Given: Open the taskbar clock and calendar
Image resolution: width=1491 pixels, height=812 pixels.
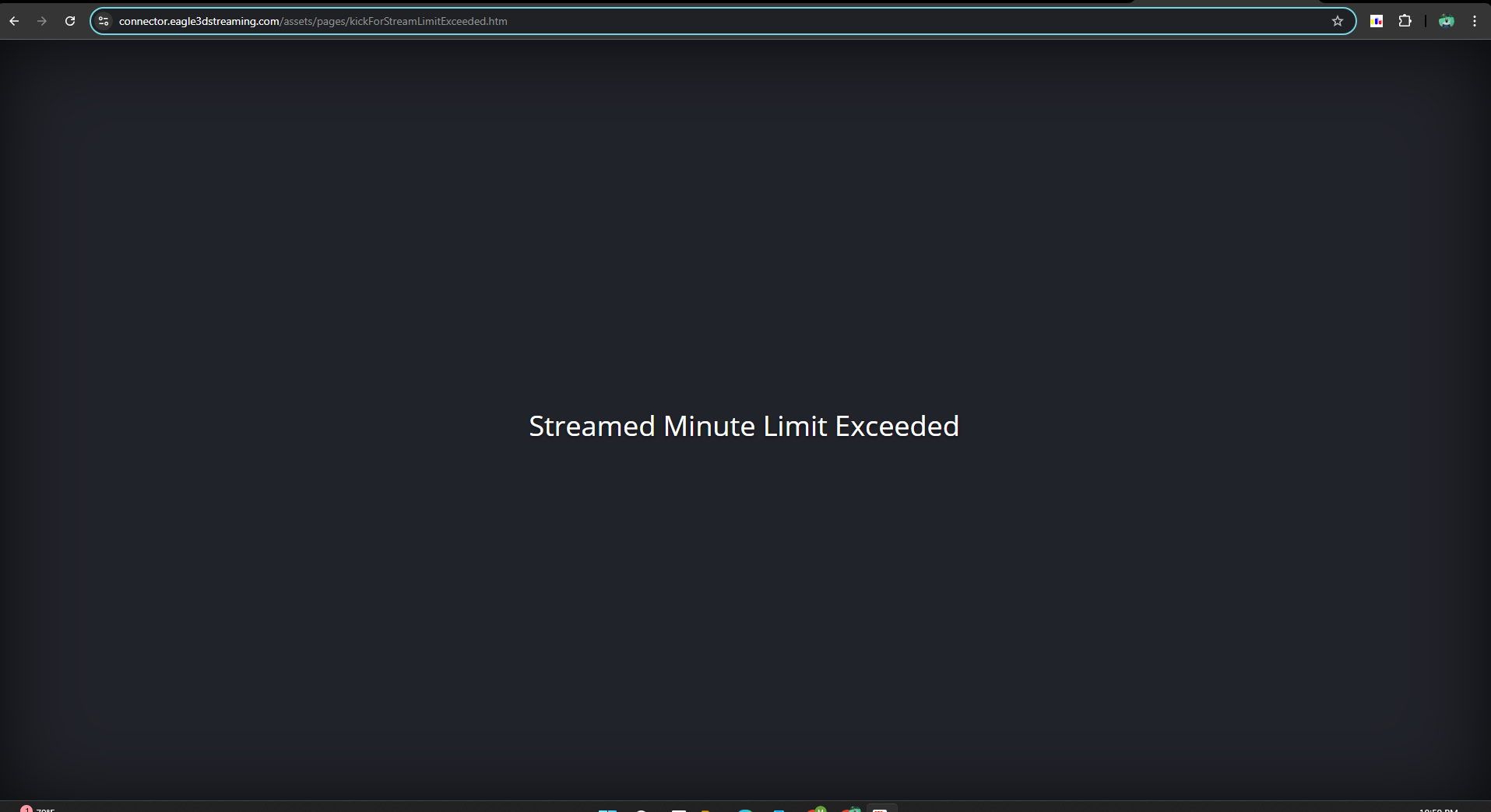Looking at the screenshot, I should [1438, 810].
